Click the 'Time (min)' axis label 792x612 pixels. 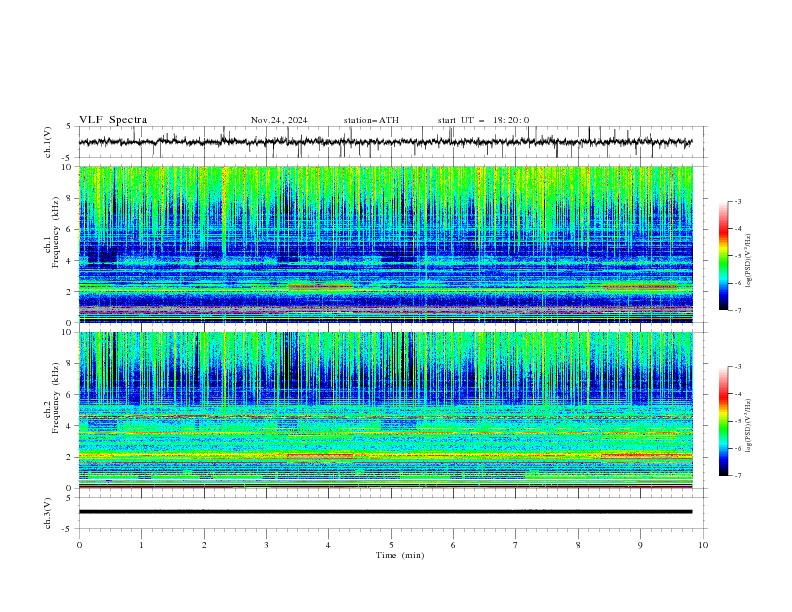(400, 555)
